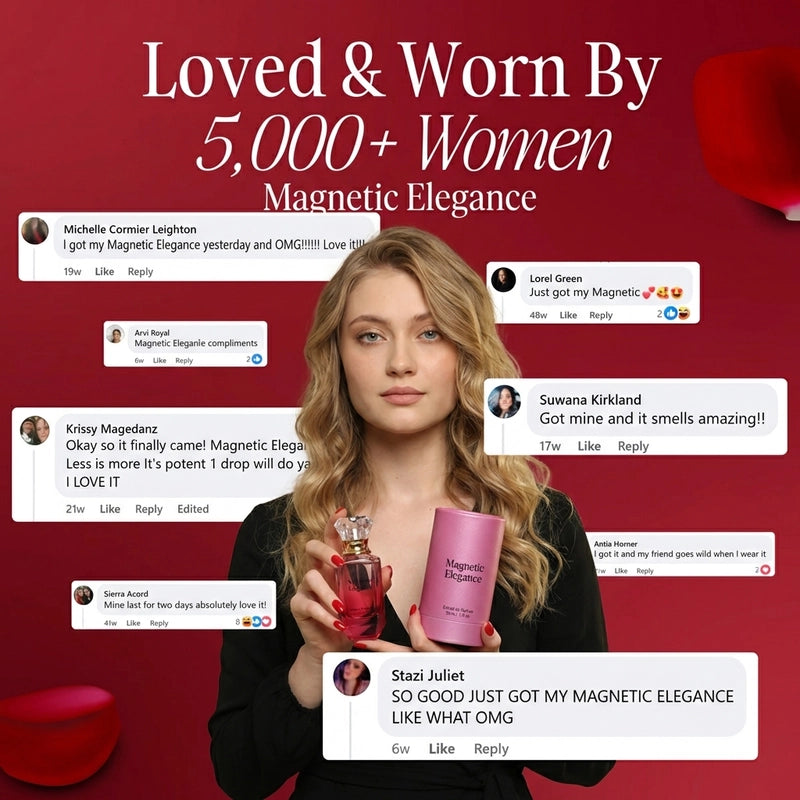Click the pink Magnetic Elegance perfume box
The image size is (800, 800).
click(x=461, y=577)
